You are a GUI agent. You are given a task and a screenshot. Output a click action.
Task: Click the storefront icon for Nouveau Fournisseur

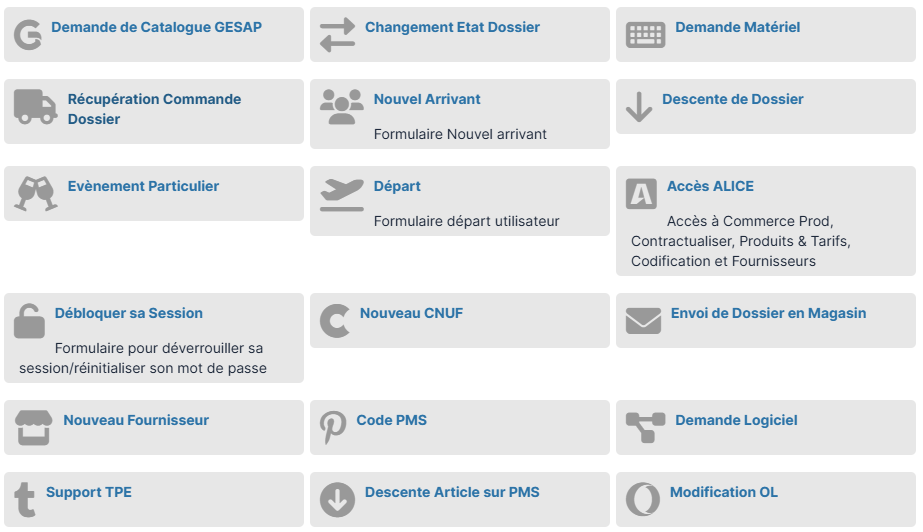coord(33,428)
